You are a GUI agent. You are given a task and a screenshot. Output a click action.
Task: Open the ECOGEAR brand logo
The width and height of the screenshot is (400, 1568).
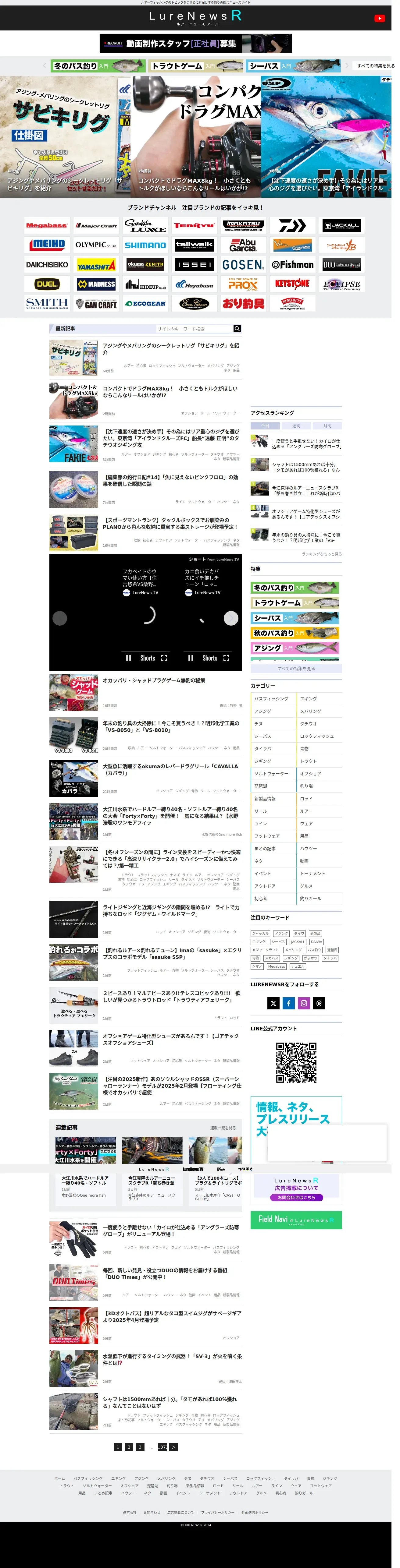(x=145, y=303)
